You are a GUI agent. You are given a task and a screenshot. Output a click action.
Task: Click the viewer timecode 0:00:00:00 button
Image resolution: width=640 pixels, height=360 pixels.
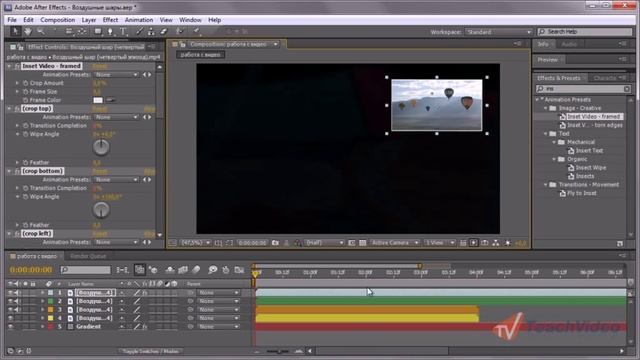[252, 243]
